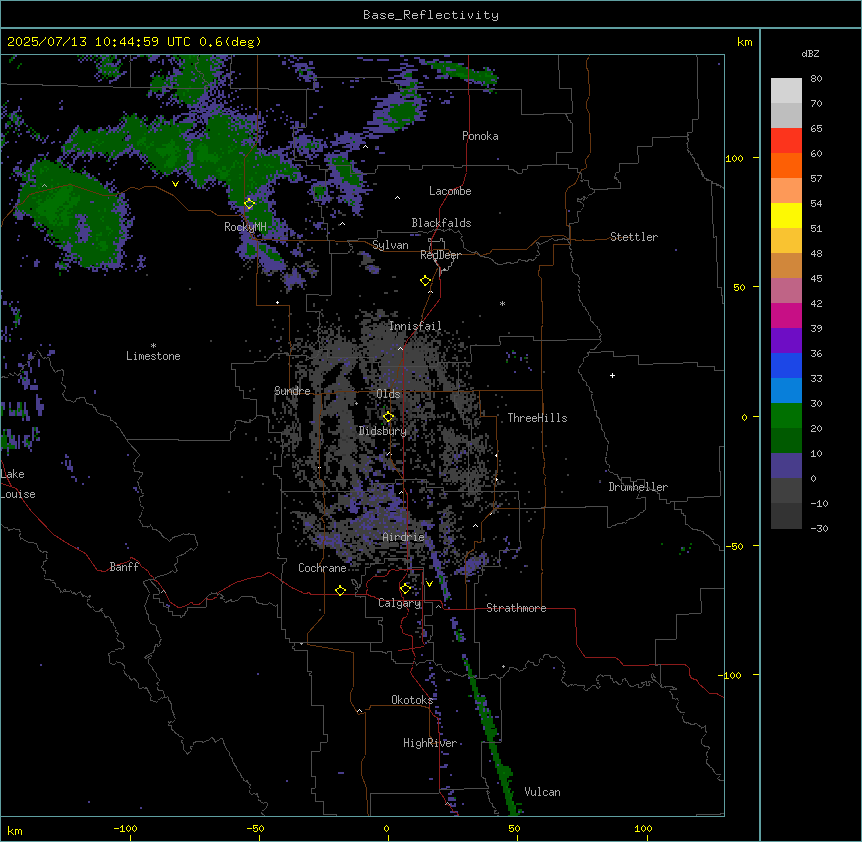Image resolution: width=862 pixels, height=842 pixels.
Task: Select the orange 60 dBZ legend swatch
Action: pos(786,165)
